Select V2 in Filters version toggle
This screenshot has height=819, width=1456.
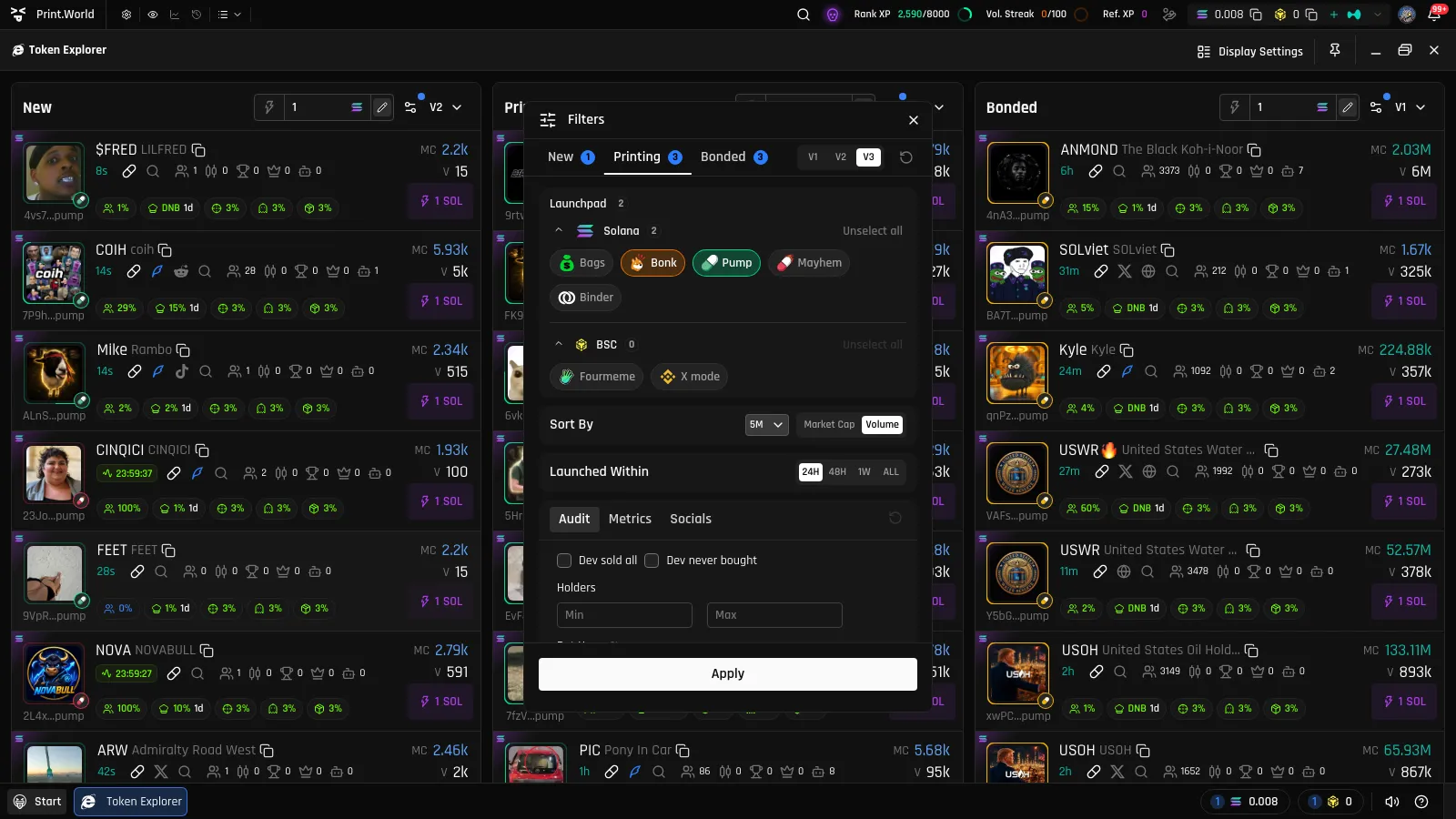[841, 157]
